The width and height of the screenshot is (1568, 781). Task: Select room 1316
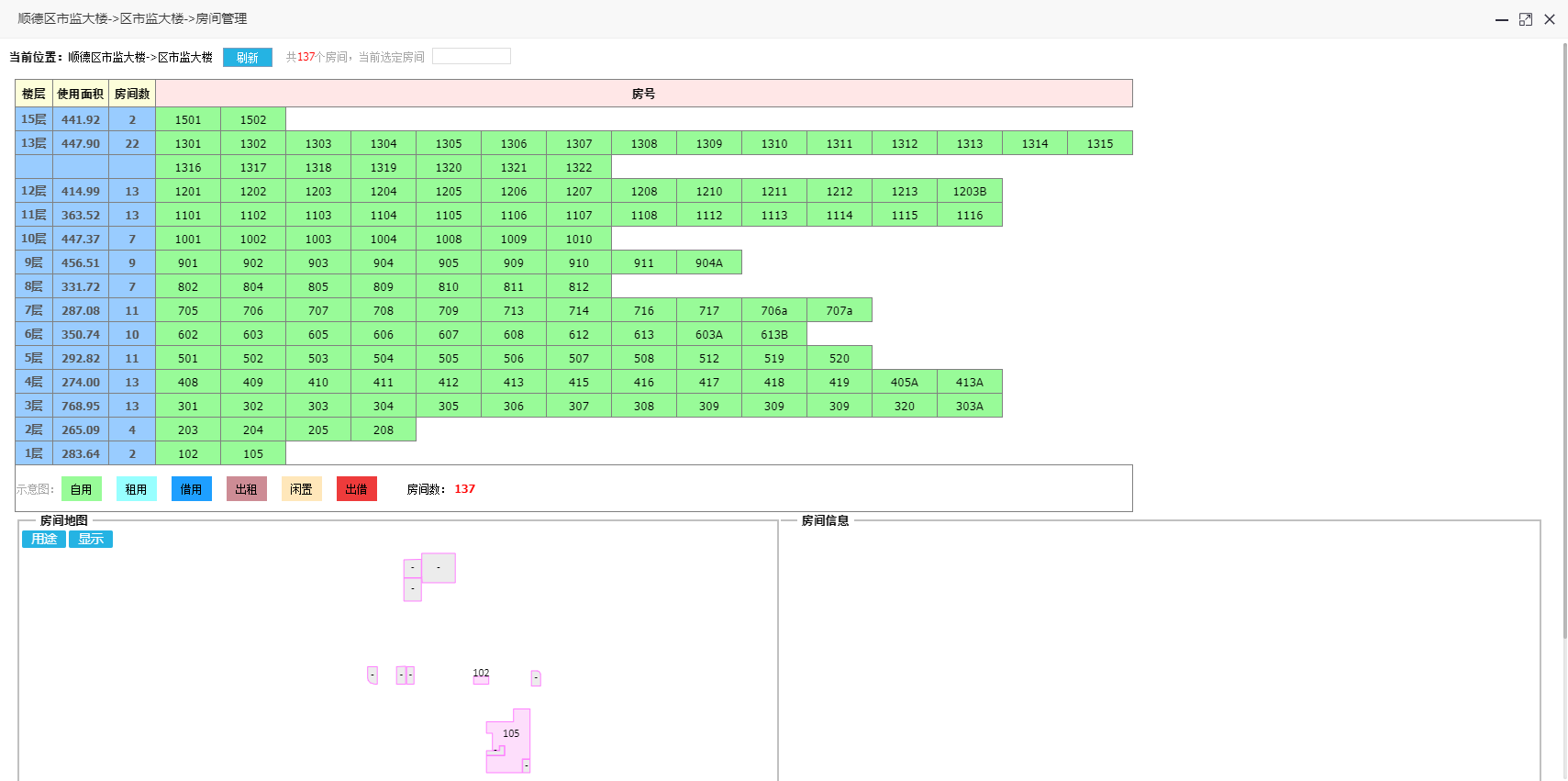188,167
